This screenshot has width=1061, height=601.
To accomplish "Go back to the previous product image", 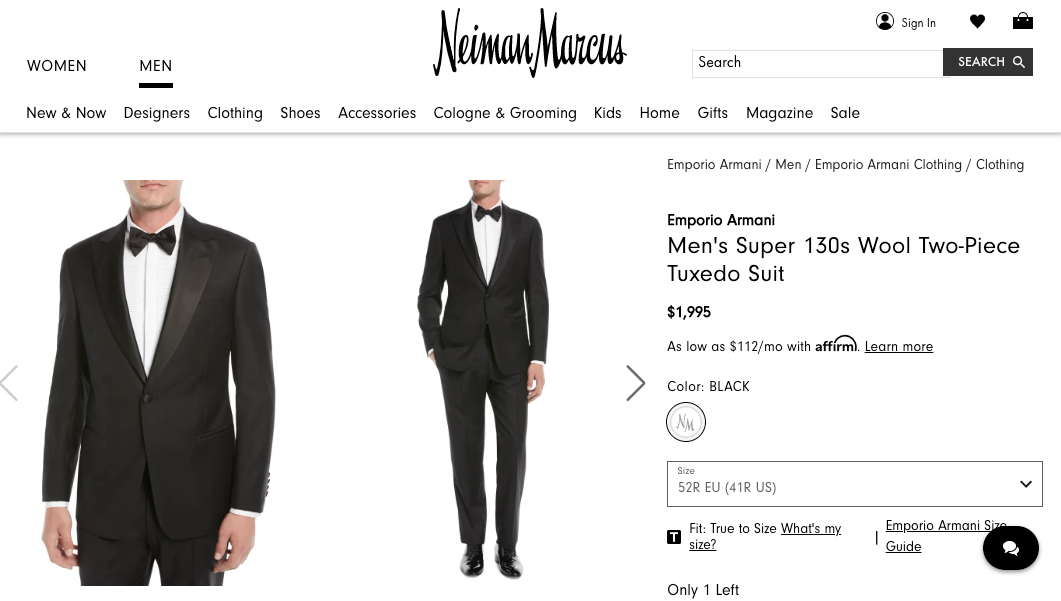I will pos(10,383).
